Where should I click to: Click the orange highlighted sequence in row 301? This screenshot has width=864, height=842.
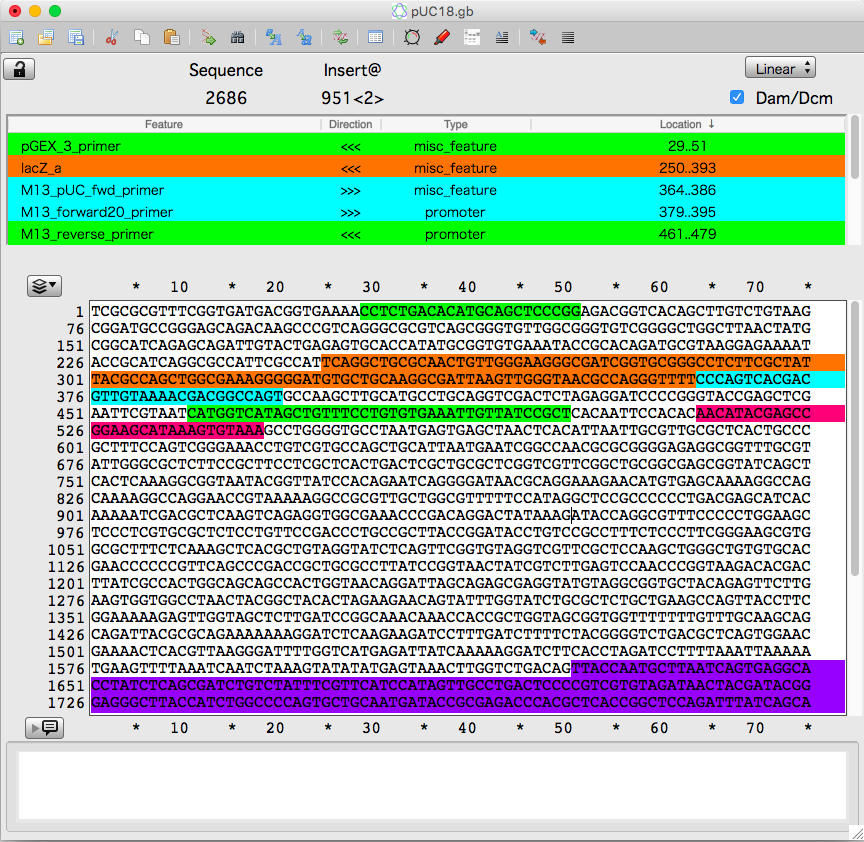pos(393,379)
